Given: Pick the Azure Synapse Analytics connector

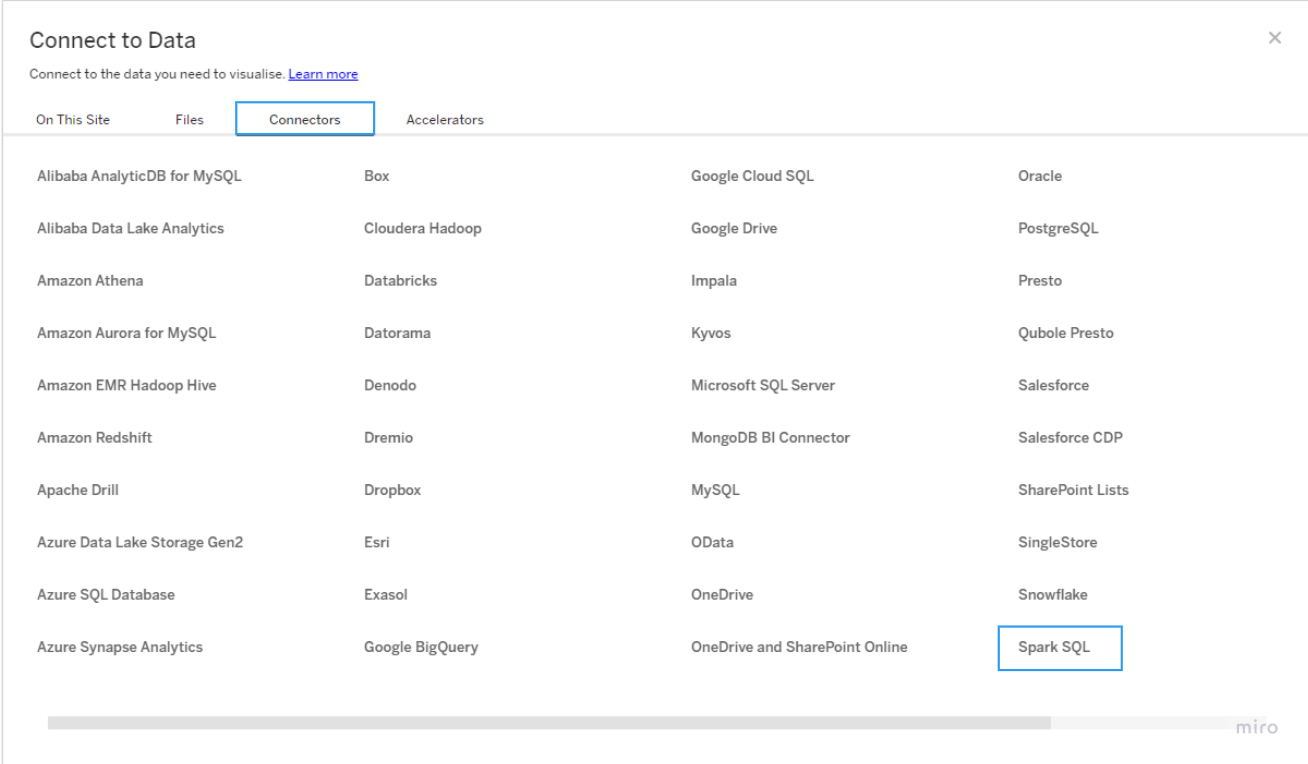Looking at the screenshot, I should pos(120,647).
